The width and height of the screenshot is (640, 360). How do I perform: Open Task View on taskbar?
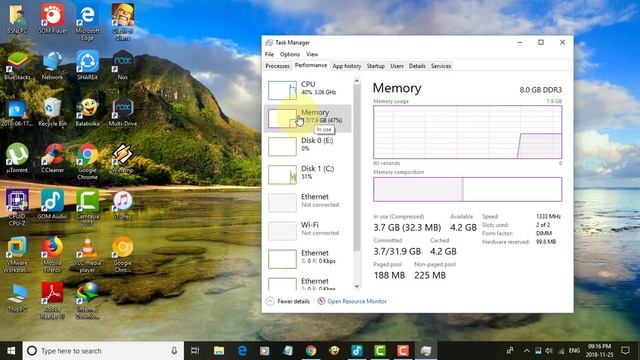(195, 351)
